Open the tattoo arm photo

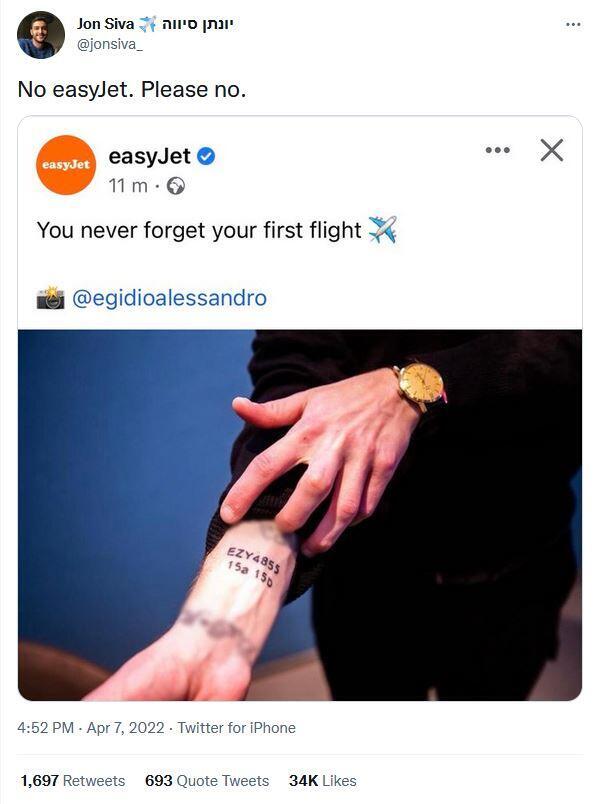[300, 515]
